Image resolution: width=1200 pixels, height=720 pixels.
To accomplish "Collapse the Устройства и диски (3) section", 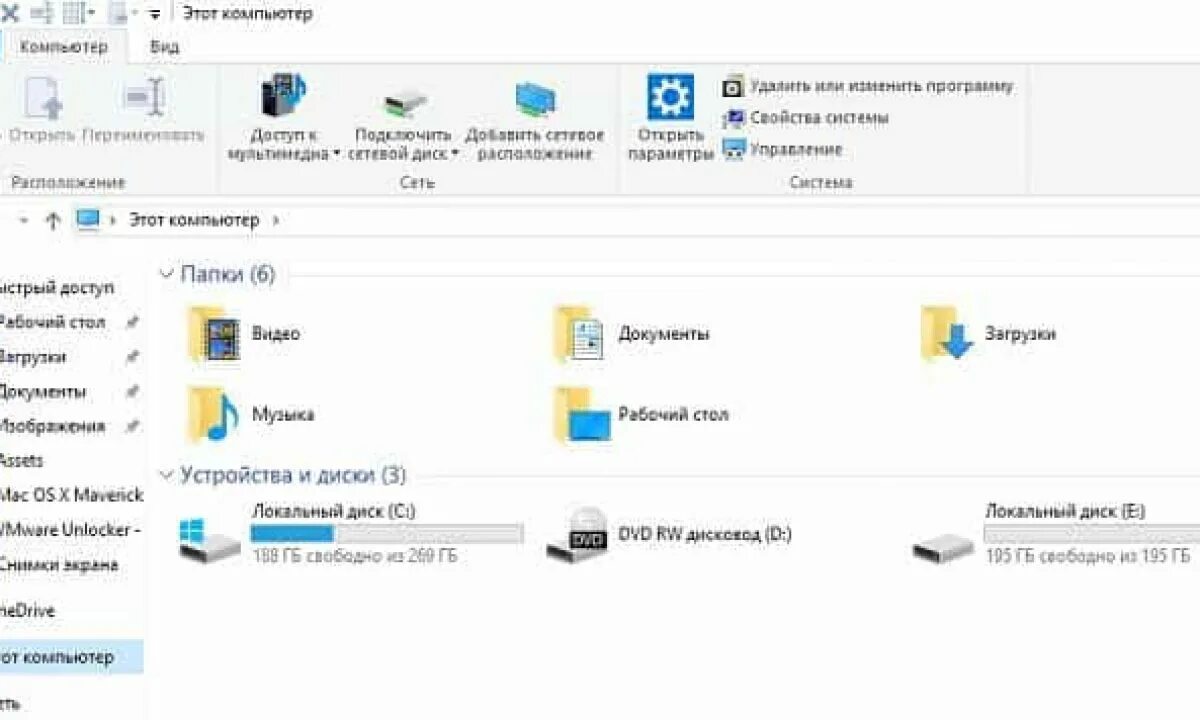I will click(x=166, y=475).
